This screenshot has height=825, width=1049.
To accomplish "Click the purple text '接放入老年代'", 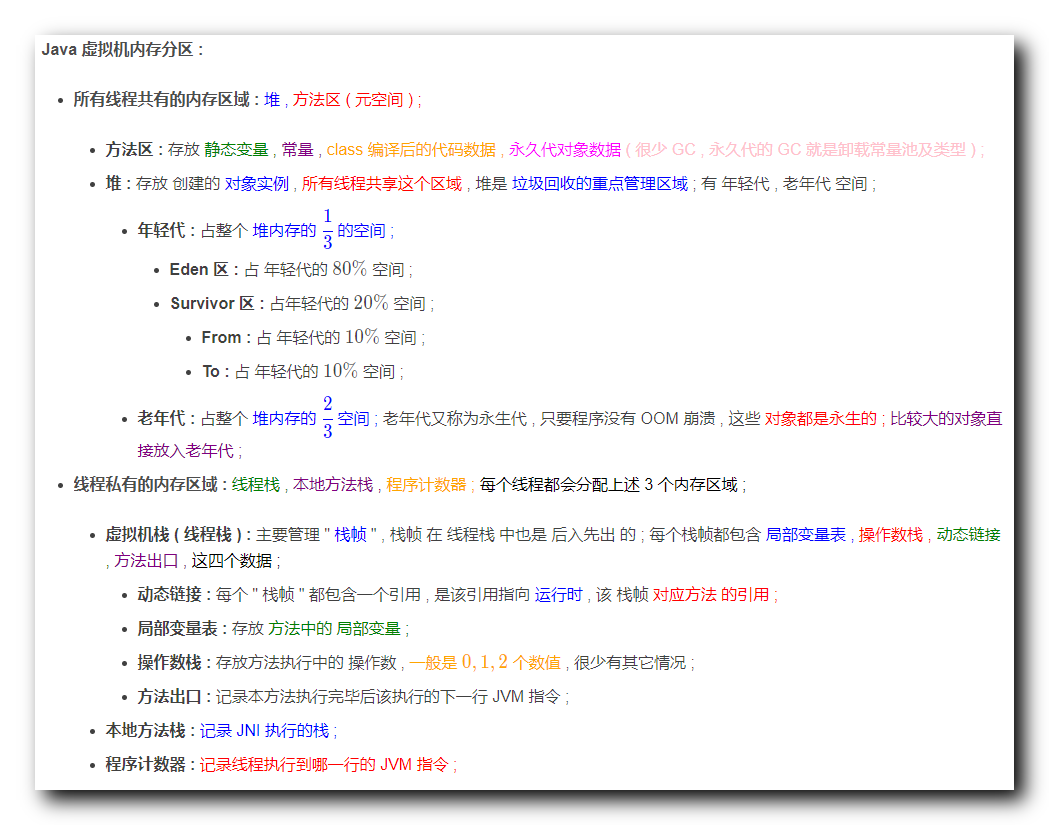I will [x=185, y=451].
